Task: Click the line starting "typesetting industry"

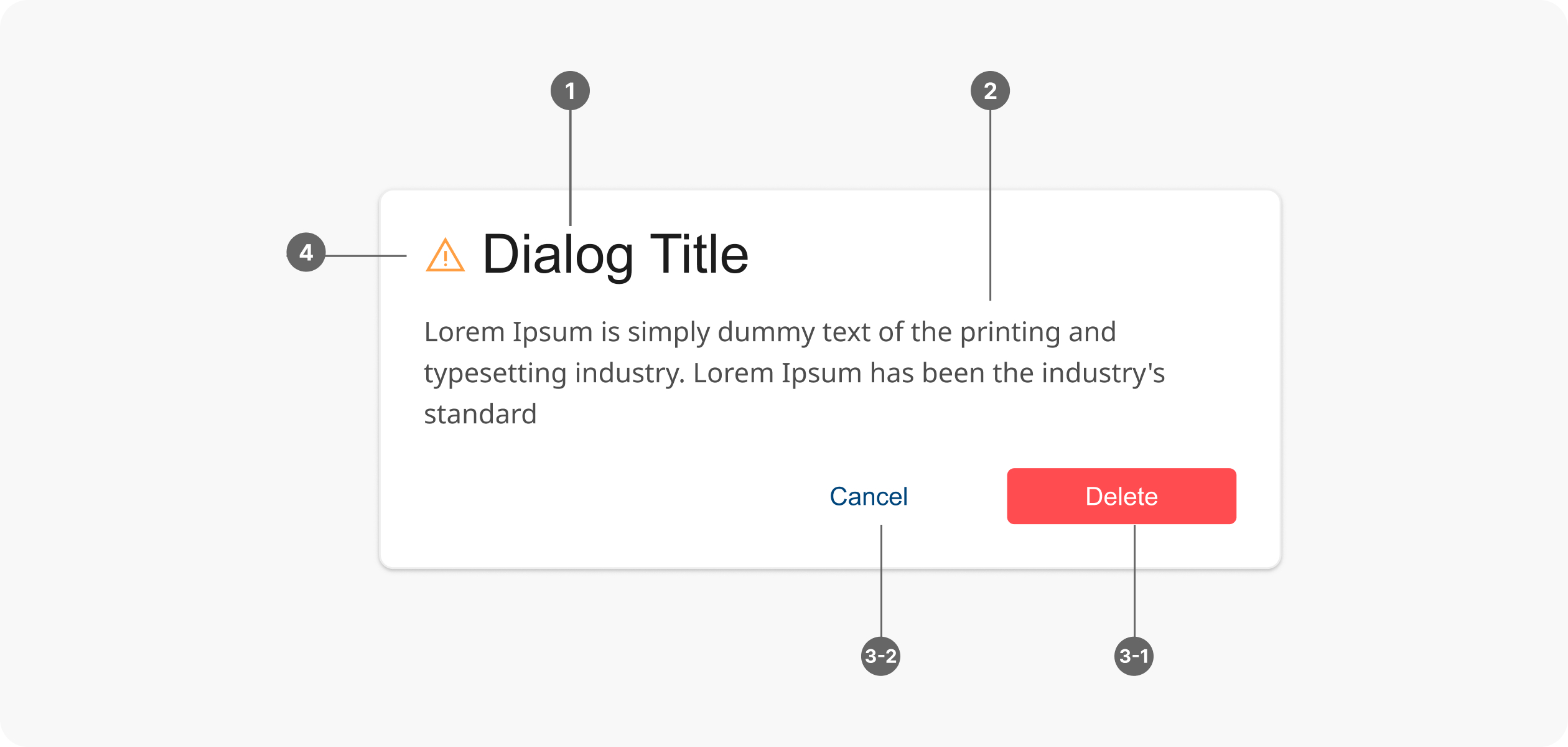Action: pos(794,373)
